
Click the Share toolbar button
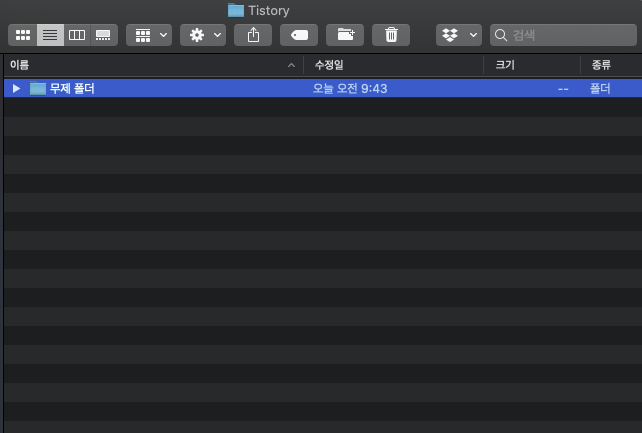click(253, 35)
